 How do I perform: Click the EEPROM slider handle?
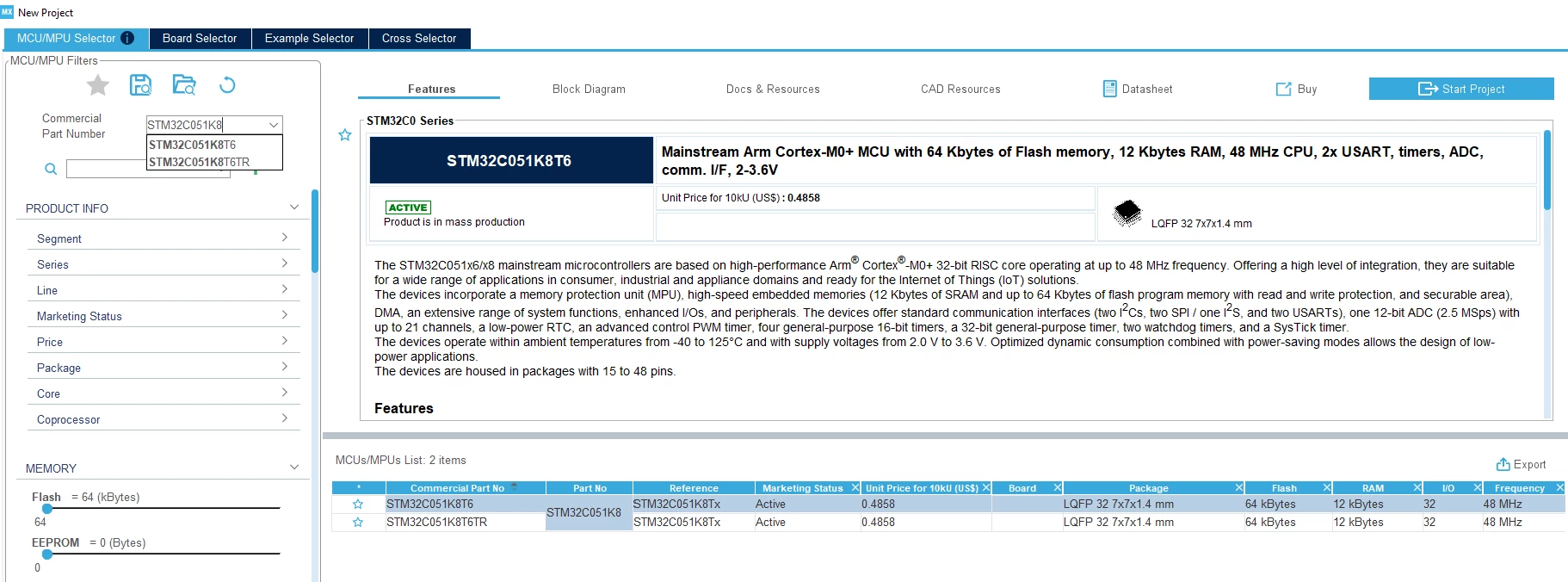(x=47, y=554)
